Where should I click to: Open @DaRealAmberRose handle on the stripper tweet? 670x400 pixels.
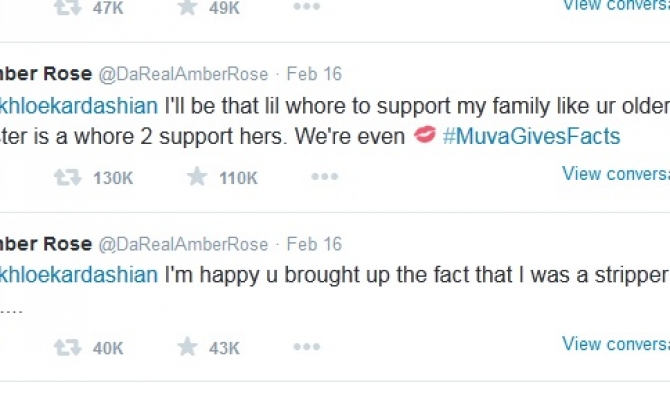tap(183, 244)
